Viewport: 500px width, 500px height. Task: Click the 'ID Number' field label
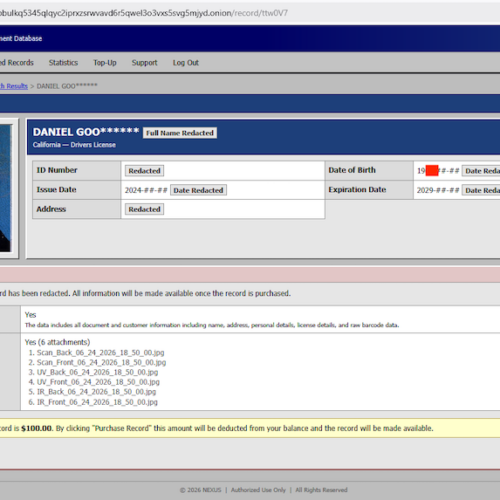click(x=57, y=170)
